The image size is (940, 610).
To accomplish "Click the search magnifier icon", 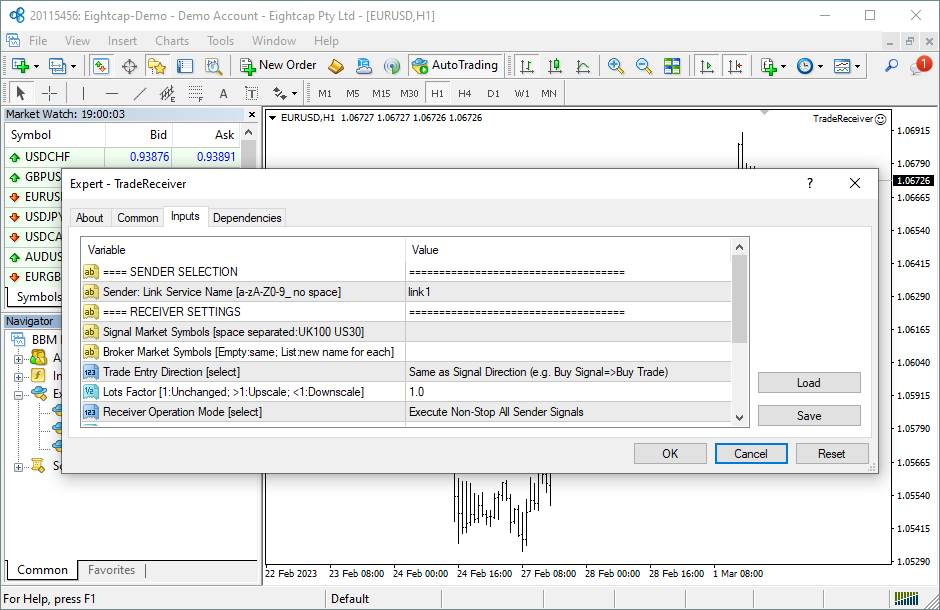I will coord(891,65).
